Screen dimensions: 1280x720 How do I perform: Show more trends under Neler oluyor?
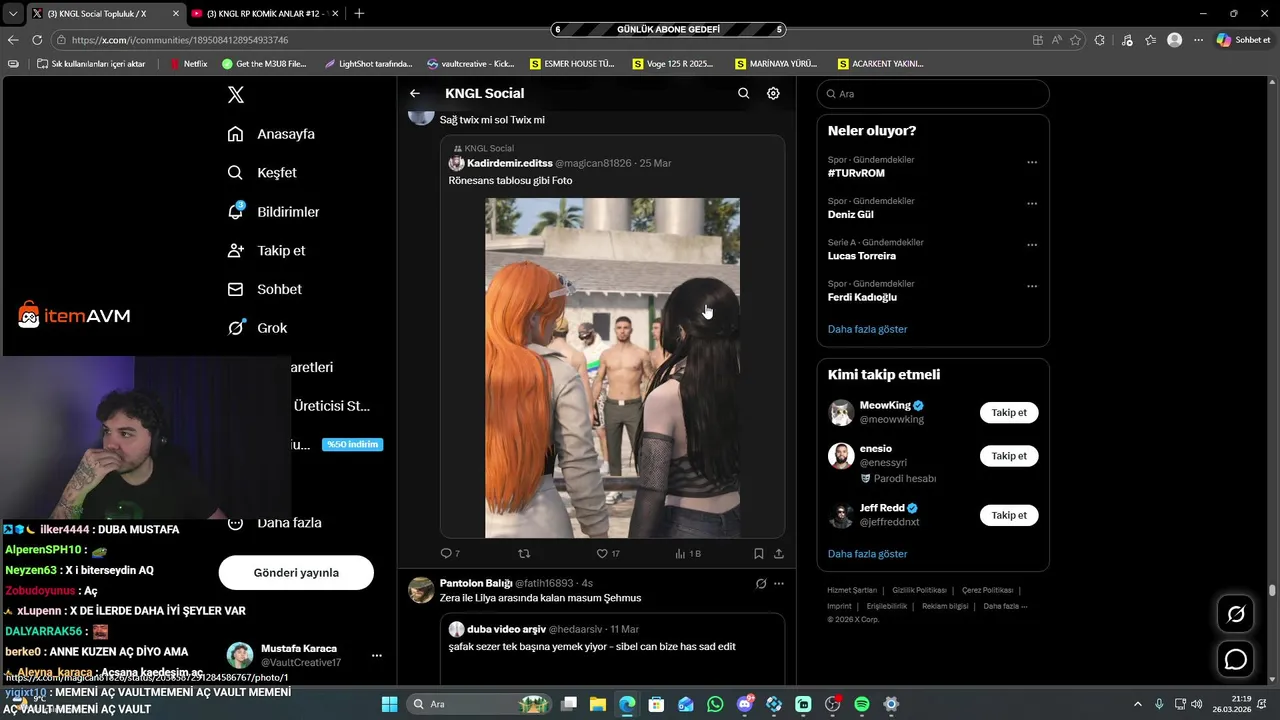(867, 329)
